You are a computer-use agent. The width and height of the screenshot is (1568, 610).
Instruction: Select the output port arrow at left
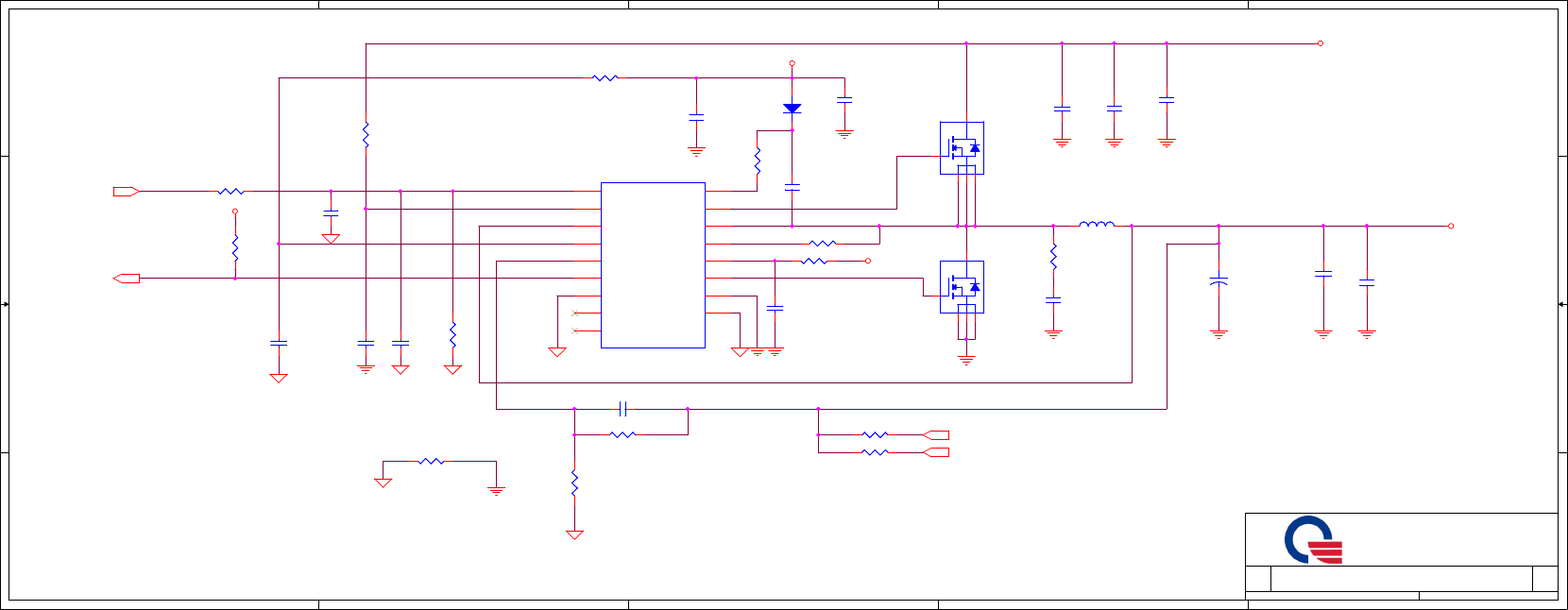point(127,279)
